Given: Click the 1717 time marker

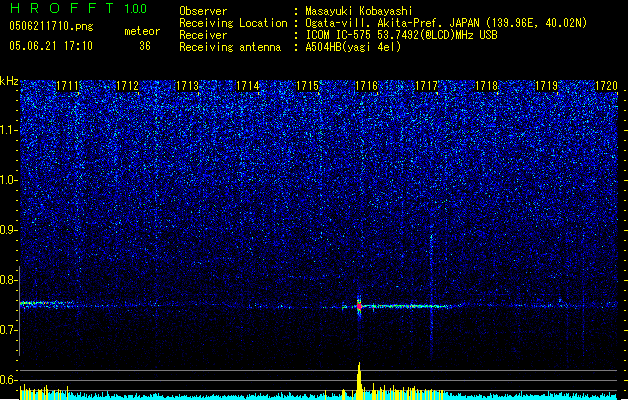Looking at the screenshot, I should pos(426,86).
